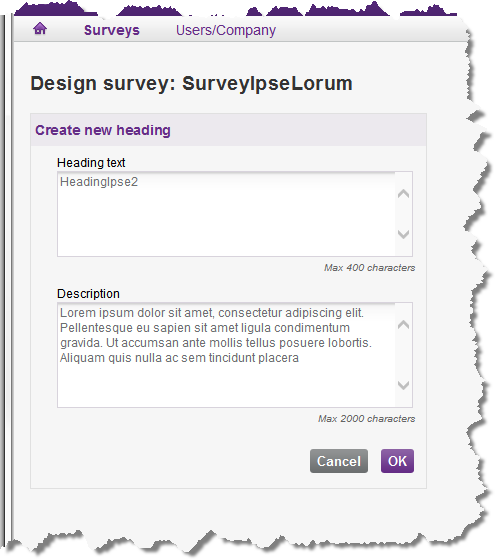Select the 'Description' field label

pos(88,294)
